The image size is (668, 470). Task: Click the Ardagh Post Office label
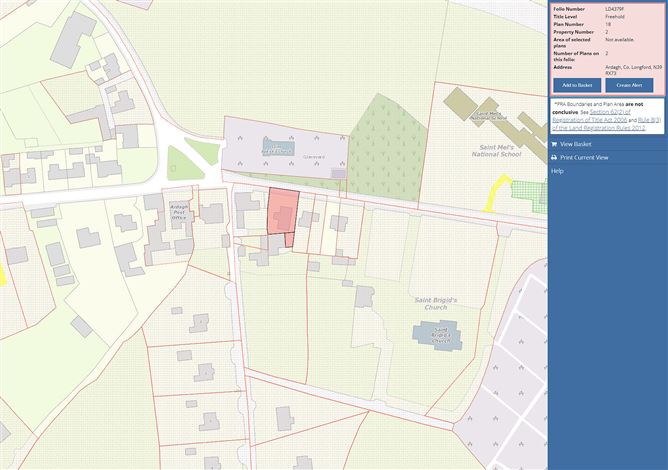coord(179,197)
